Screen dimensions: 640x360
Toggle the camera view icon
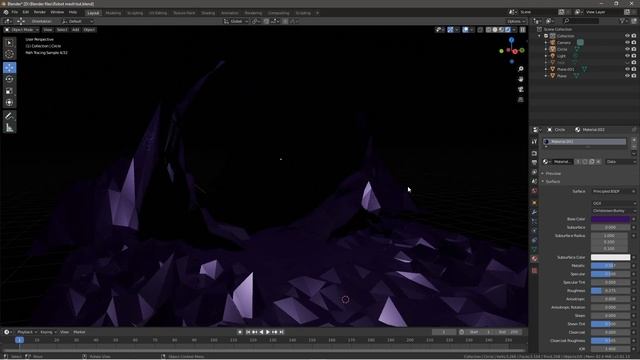[520, 89]
